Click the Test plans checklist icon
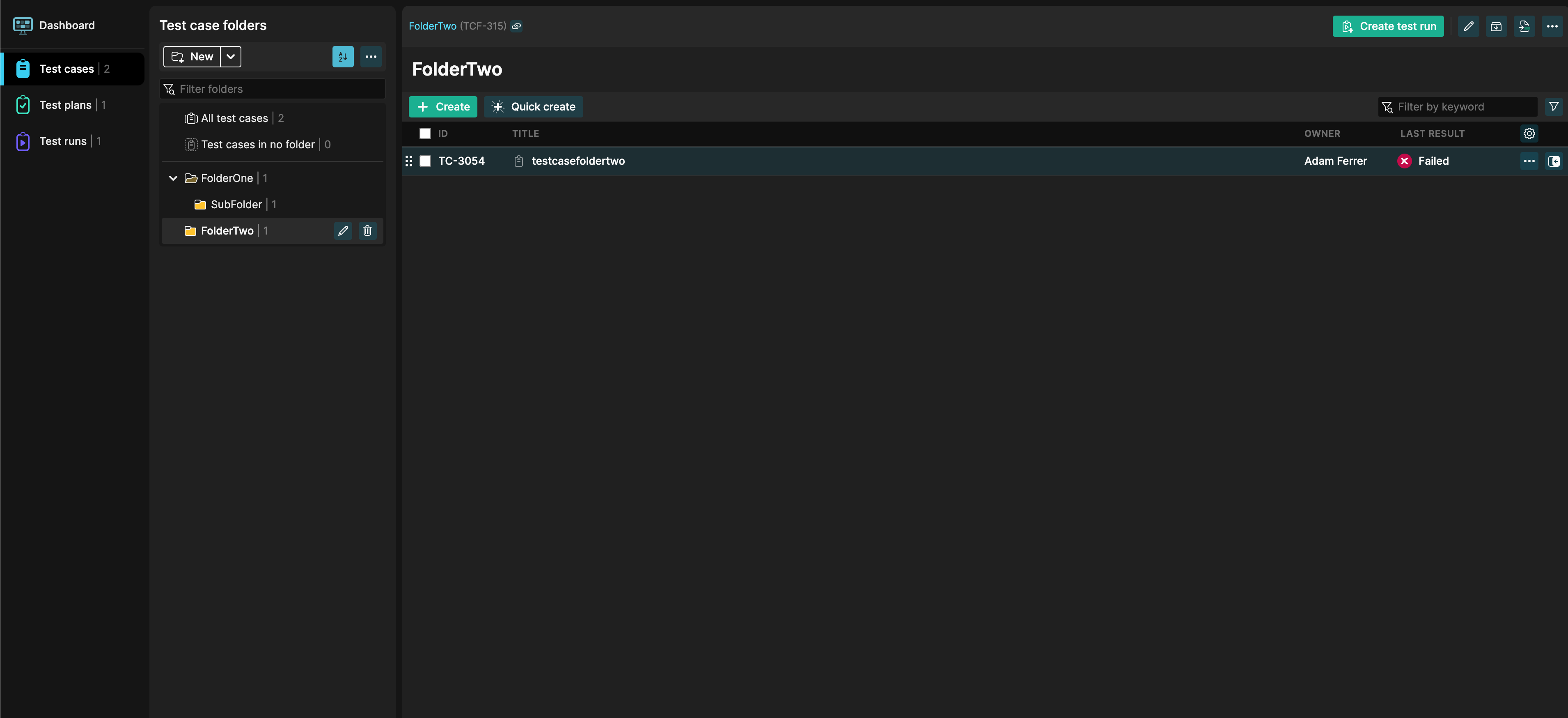Image resolution: width=1568 pixels, height=718 pixels. tap(23, 105)
